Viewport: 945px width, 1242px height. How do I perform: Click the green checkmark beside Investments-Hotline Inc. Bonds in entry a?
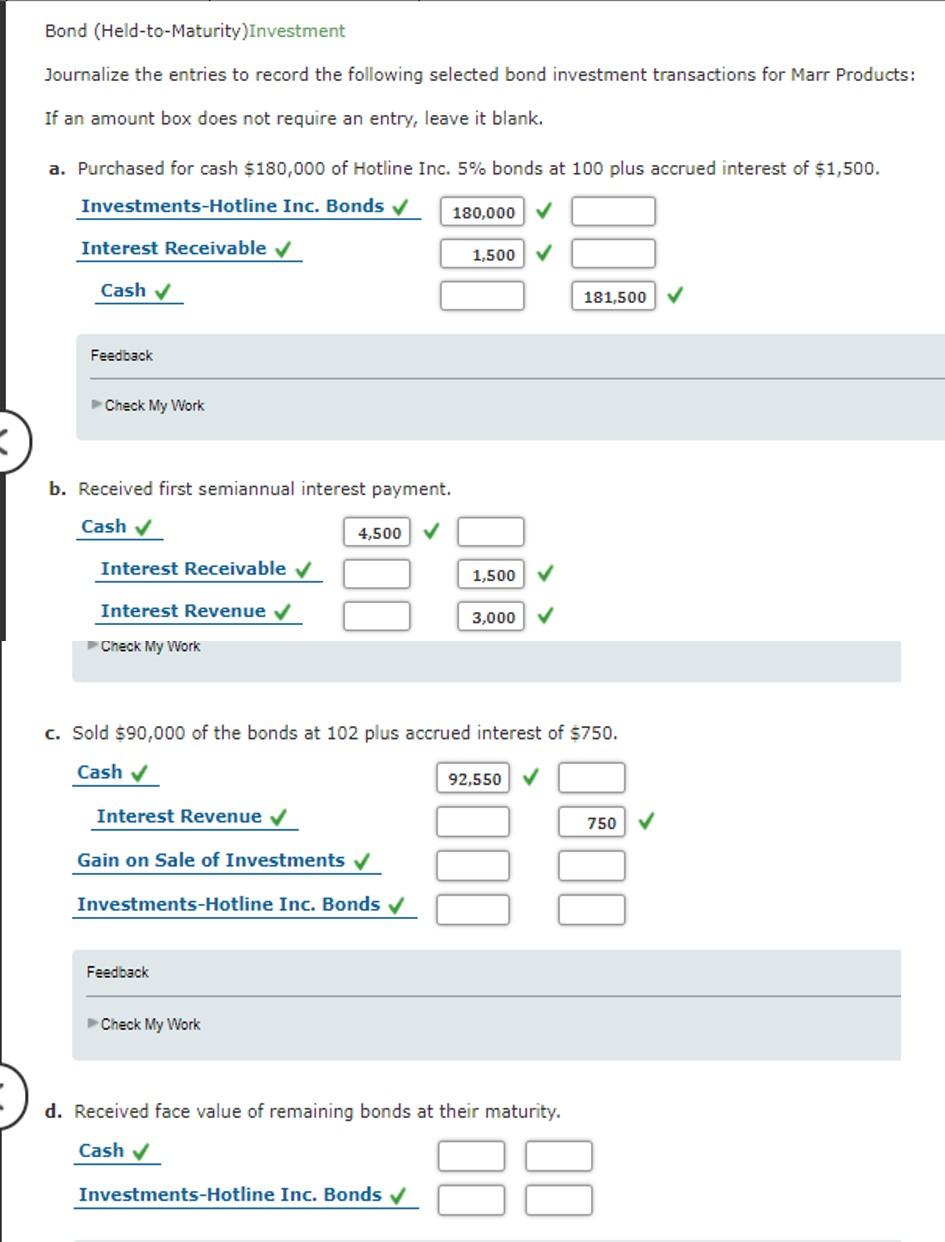[x=399, y=205]
